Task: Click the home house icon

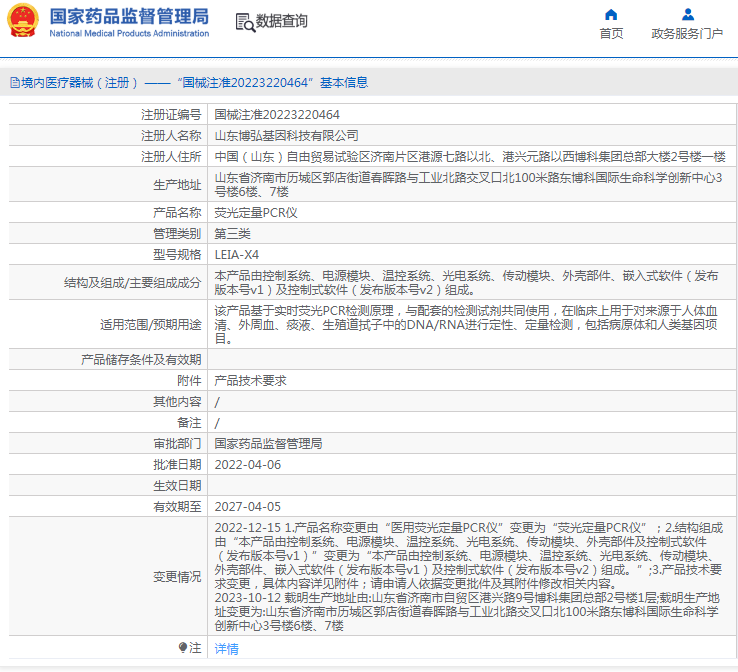Action: tap(611, 14)
